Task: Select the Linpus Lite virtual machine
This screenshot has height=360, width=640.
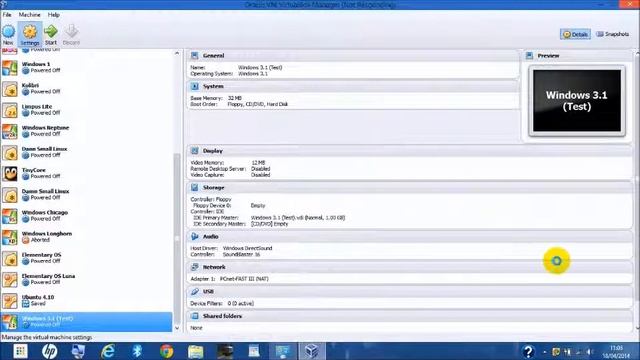Action: coord(87,110)
